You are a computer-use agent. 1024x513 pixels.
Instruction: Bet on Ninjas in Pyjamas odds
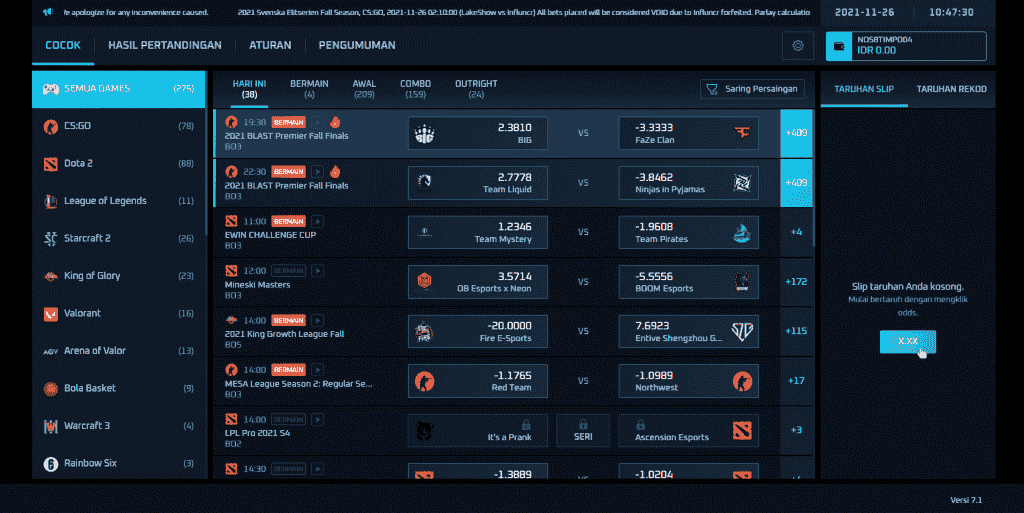[688, 183]
